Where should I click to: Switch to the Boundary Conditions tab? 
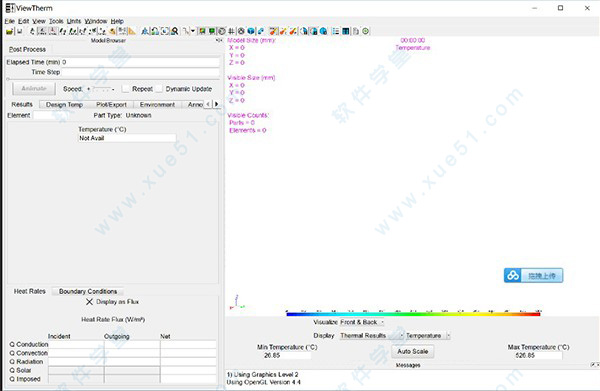click(x=88, y=292)
